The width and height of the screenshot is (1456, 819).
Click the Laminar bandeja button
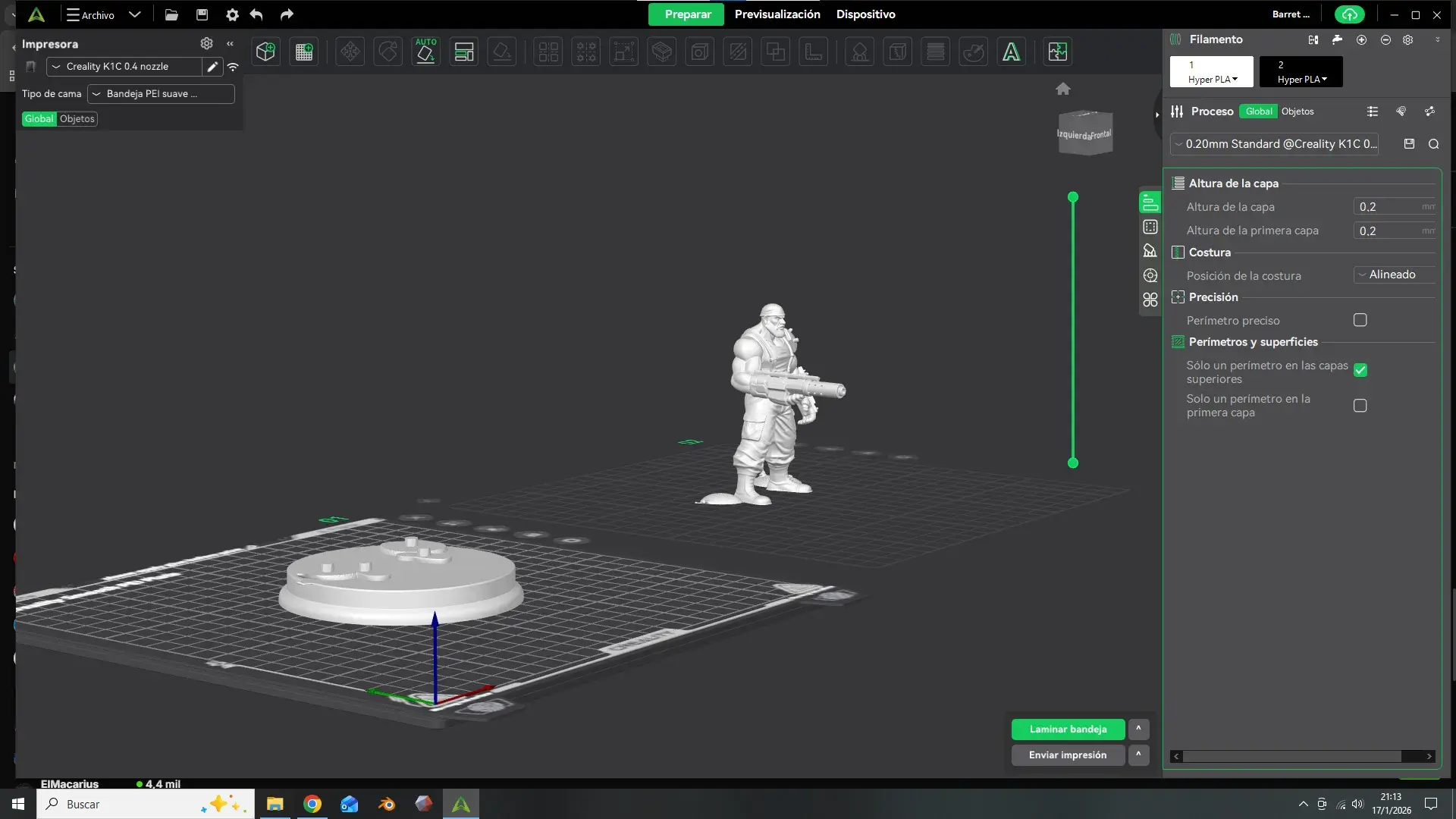tap(1068, 729)
